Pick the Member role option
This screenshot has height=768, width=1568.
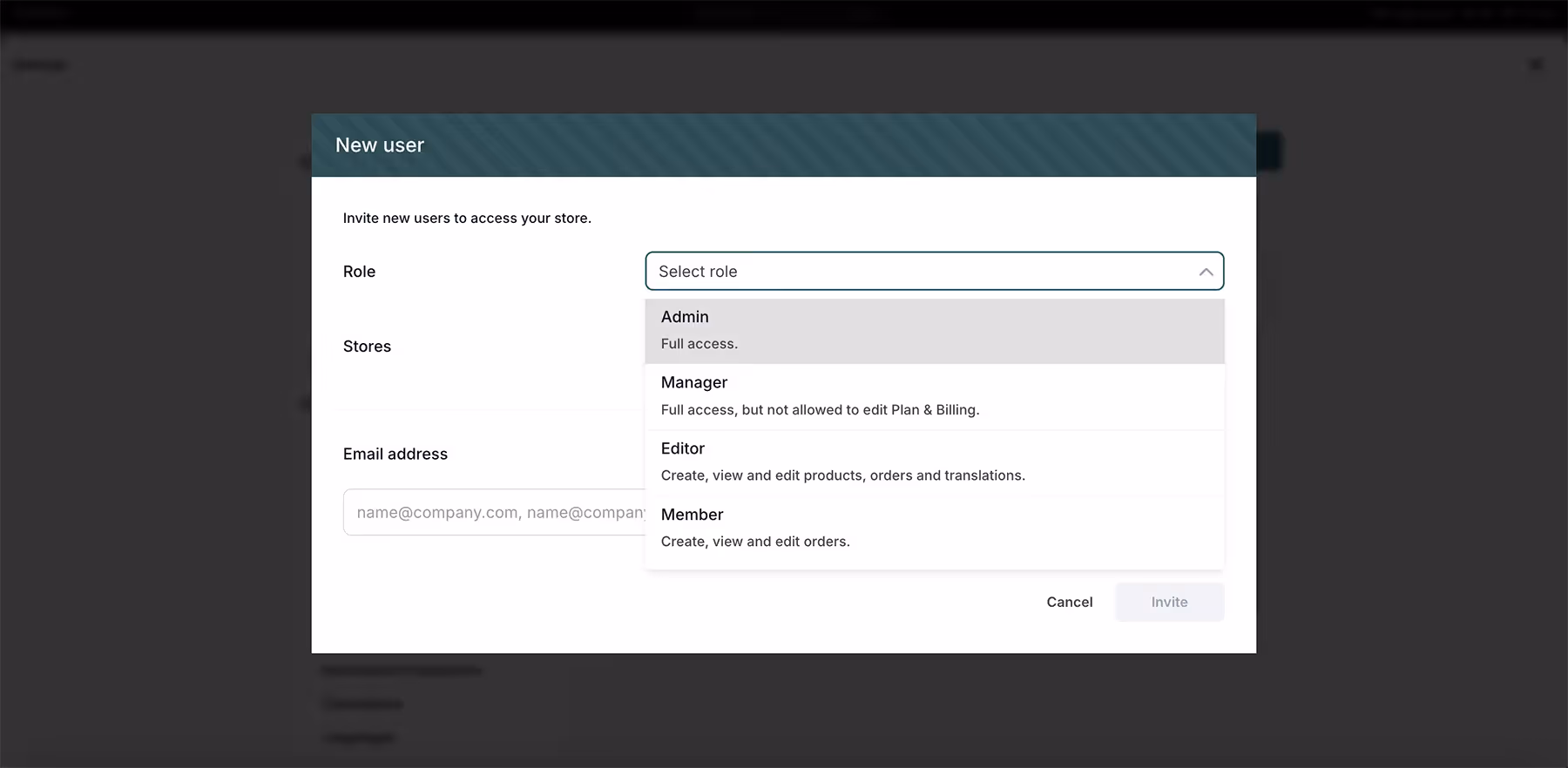(934, 529)
